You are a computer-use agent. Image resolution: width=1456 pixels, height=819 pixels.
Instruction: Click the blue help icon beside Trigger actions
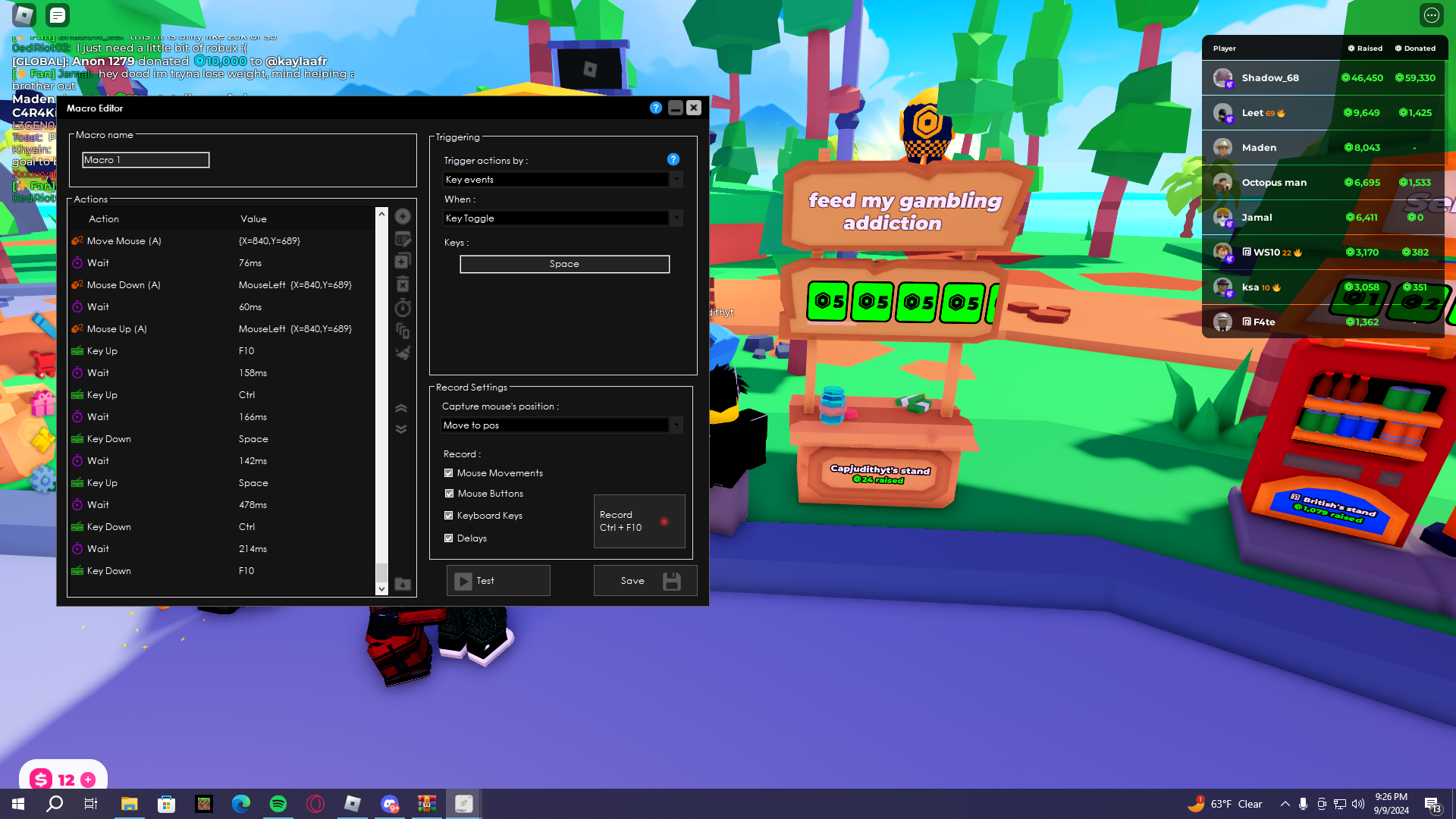[673, 159]
